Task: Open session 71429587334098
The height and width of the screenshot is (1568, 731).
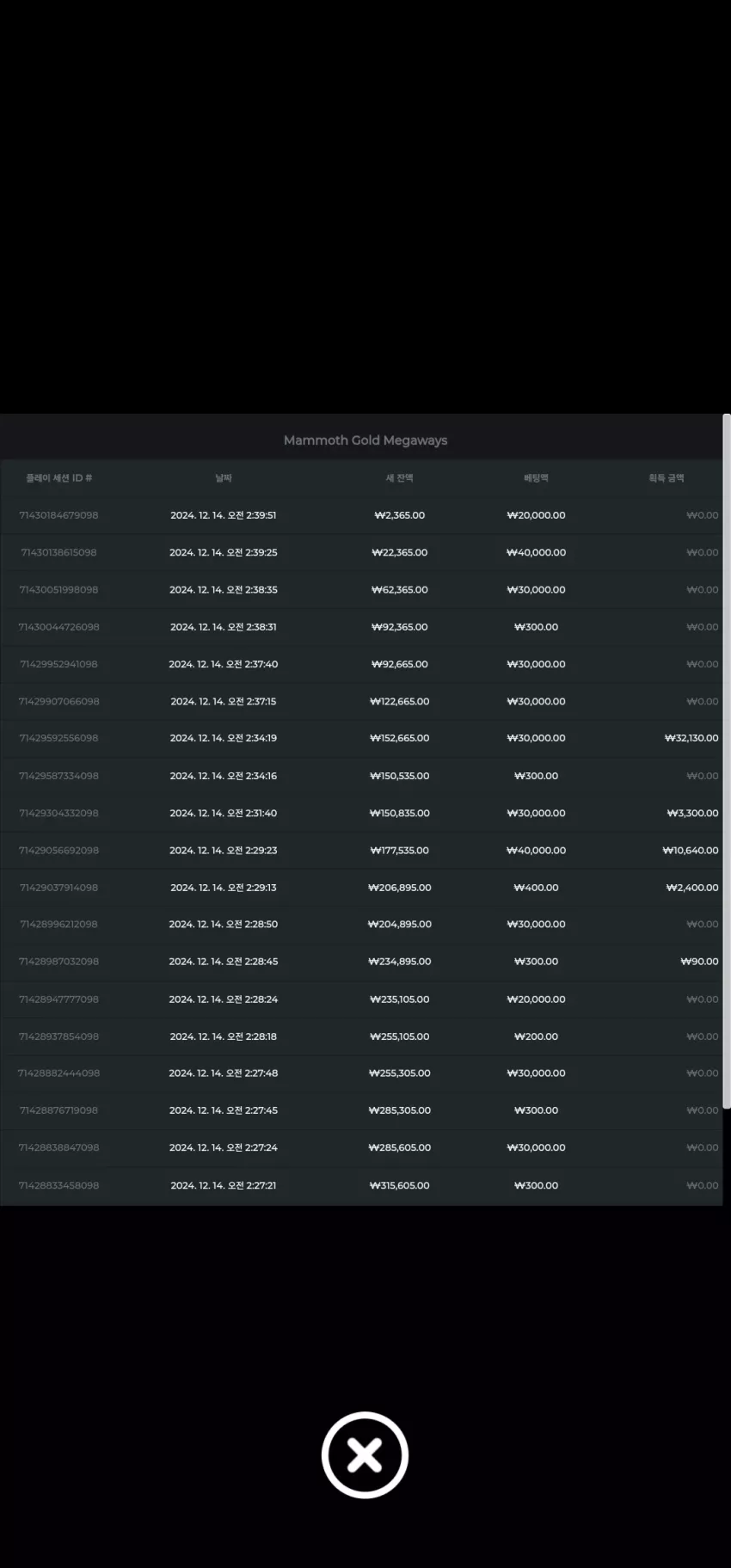Action: point(58,776)
